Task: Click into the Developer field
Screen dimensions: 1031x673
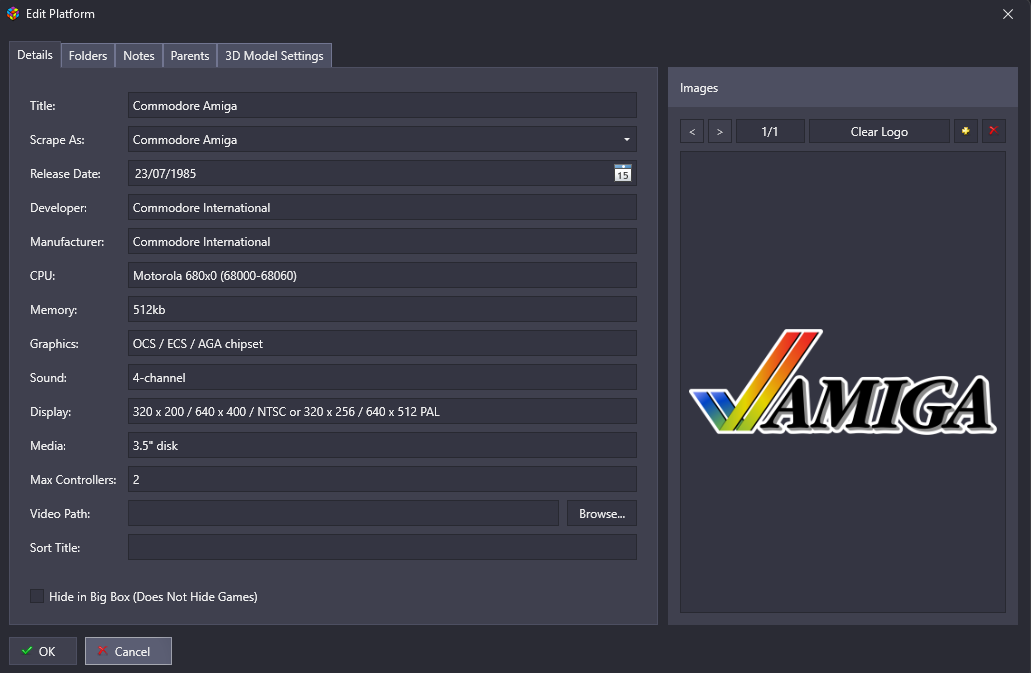Action: (x=382, y=207)
